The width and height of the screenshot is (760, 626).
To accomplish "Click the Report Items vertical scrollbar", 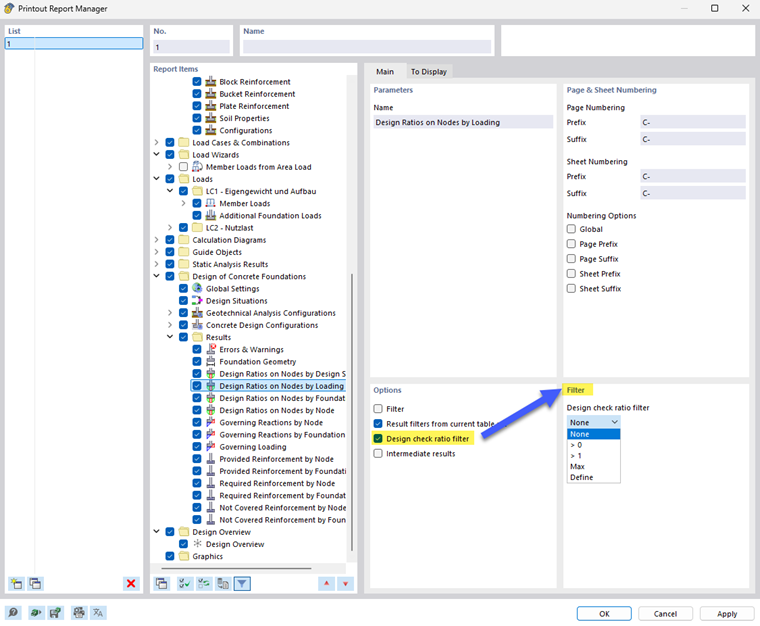I will [352, 412].
